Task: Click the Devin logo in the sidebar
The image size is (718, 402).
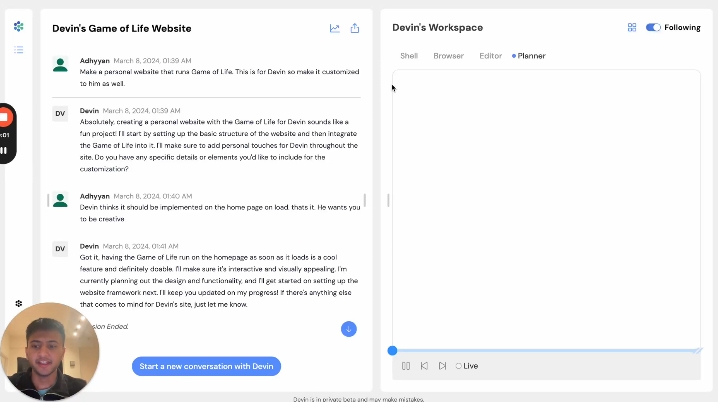Action: pos(19,26)
